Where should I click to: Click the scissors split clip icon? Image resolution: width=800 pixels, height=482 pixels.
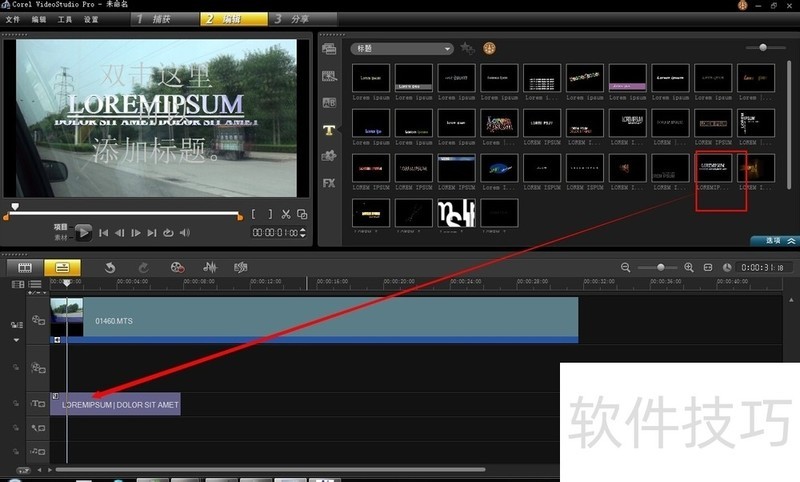tap(286, 214)
